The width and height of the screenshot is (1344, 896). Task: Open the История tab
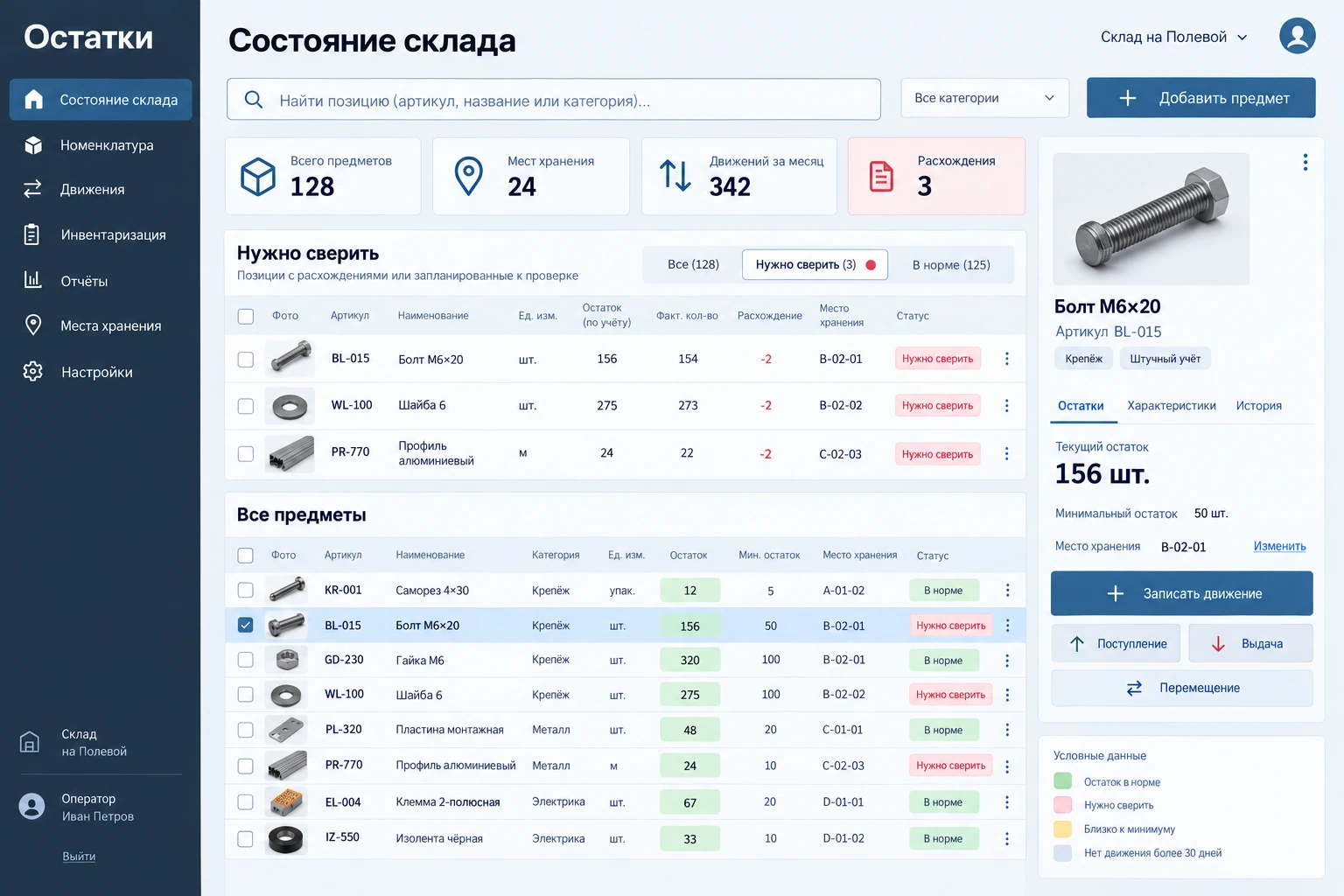1259,406
